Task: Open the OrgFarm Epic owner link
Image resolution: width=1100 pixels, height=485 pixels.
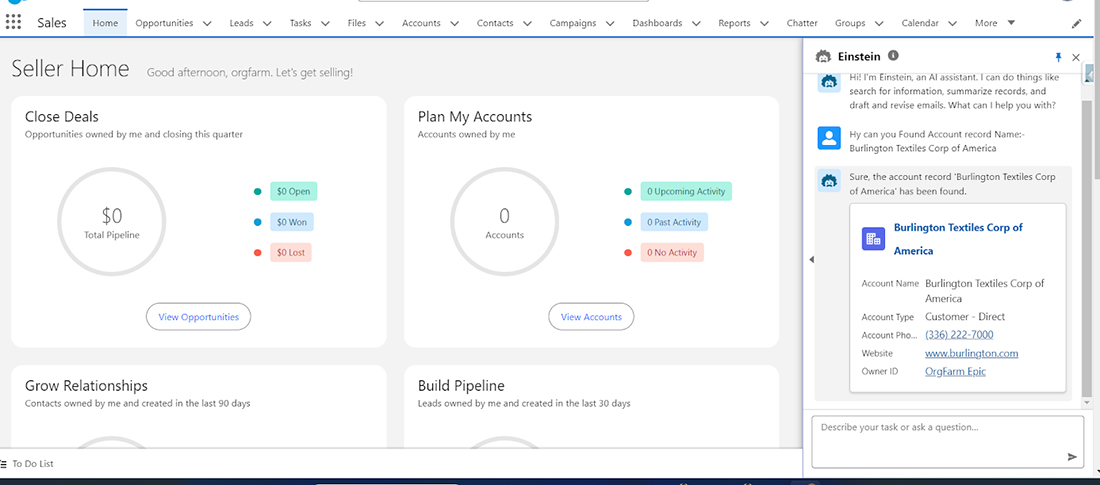Action: (955, 371)
